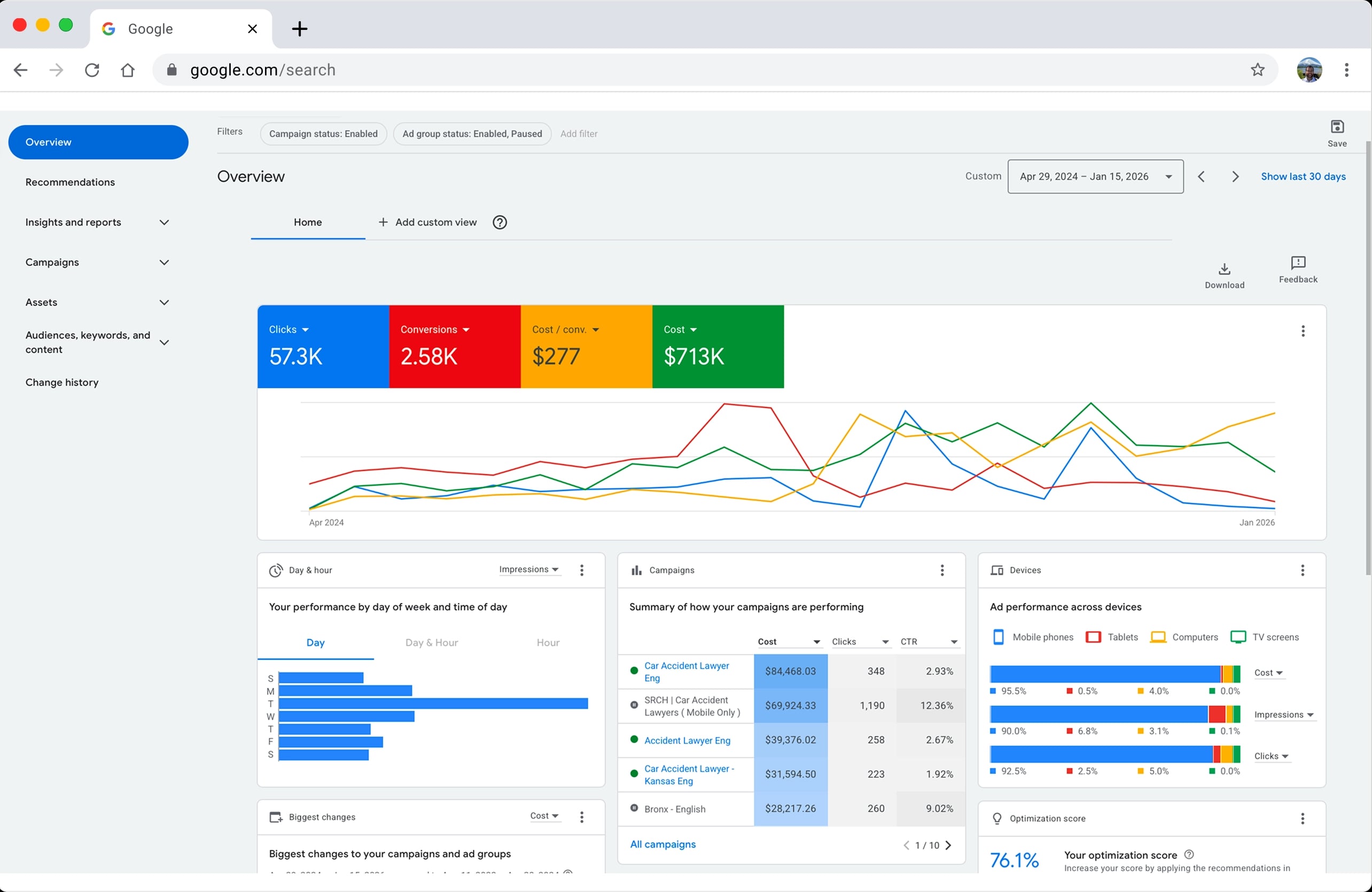This screenshot has height=892, width=1372.
Task: Open the Devices card three-dot menu
Action: click(1302, 570)
